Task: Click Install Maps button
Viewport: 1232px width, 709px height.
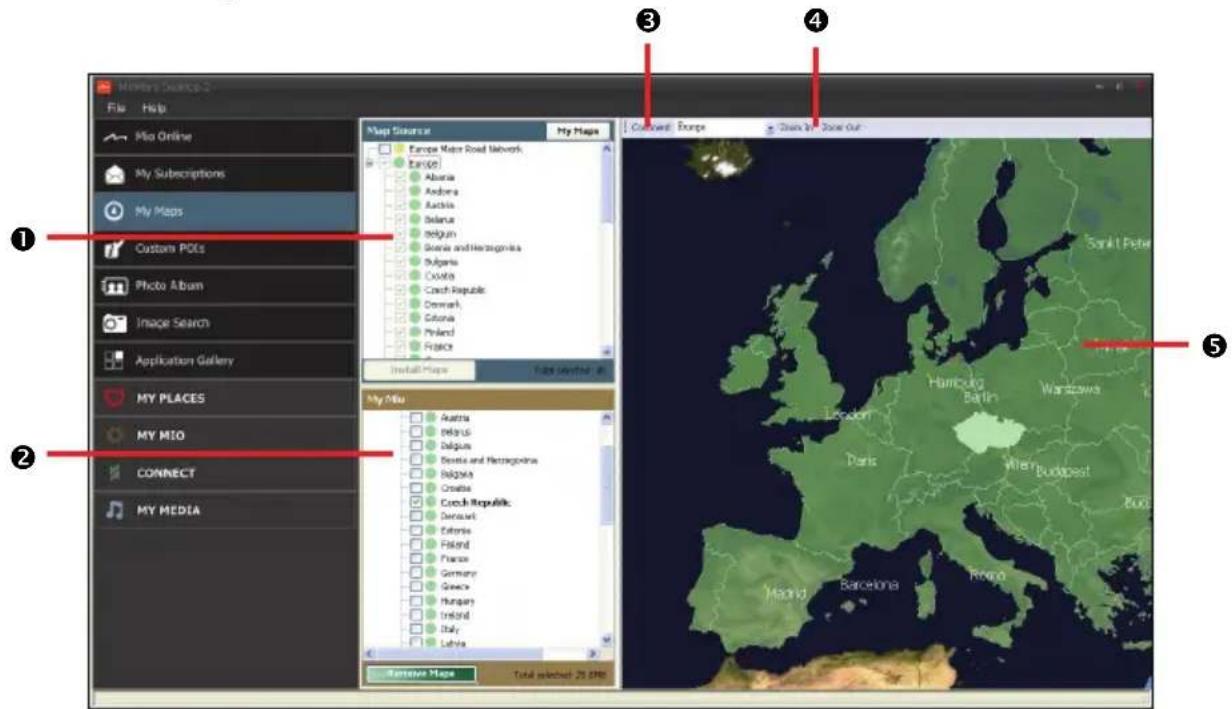Action: click(x=418, y=369)
